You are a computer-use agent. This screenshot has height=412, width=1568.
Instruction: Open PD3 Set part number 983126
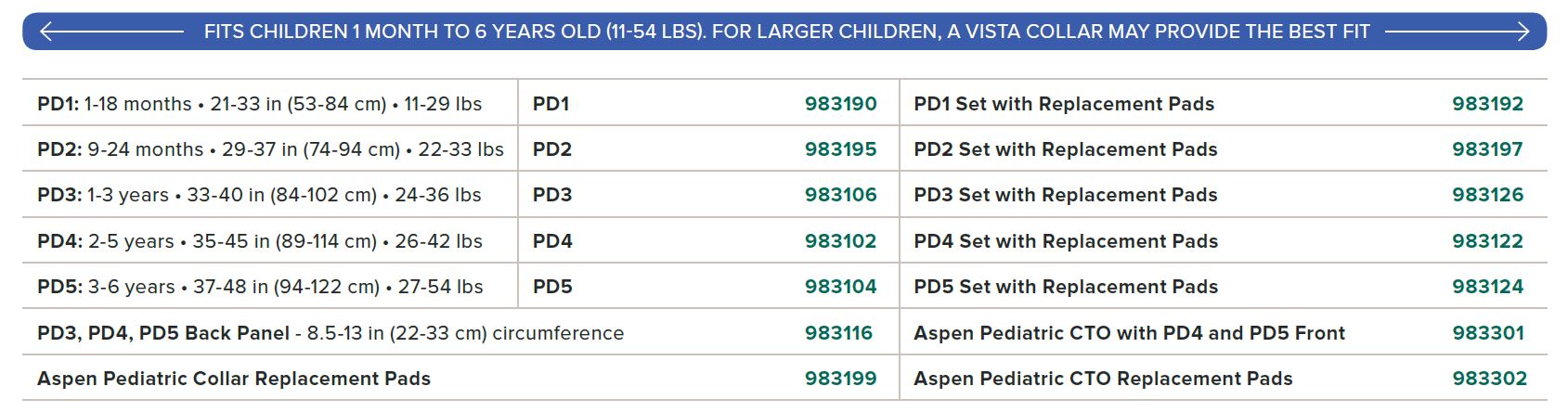(x=1487, y=195)
